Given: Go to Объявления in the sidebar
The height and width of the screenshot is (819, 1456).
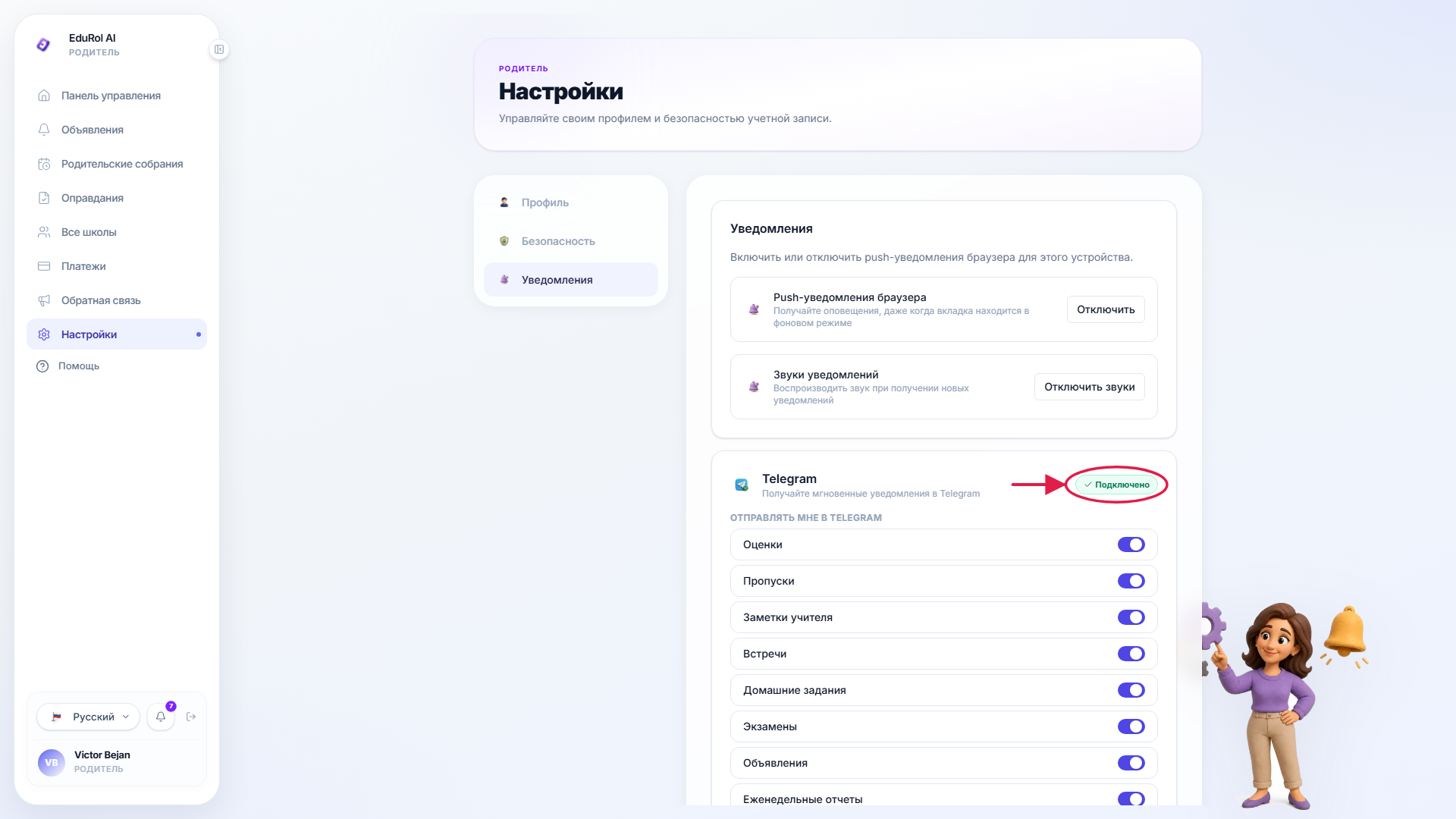Looking at the screenshot, I should tap(117, 130).
